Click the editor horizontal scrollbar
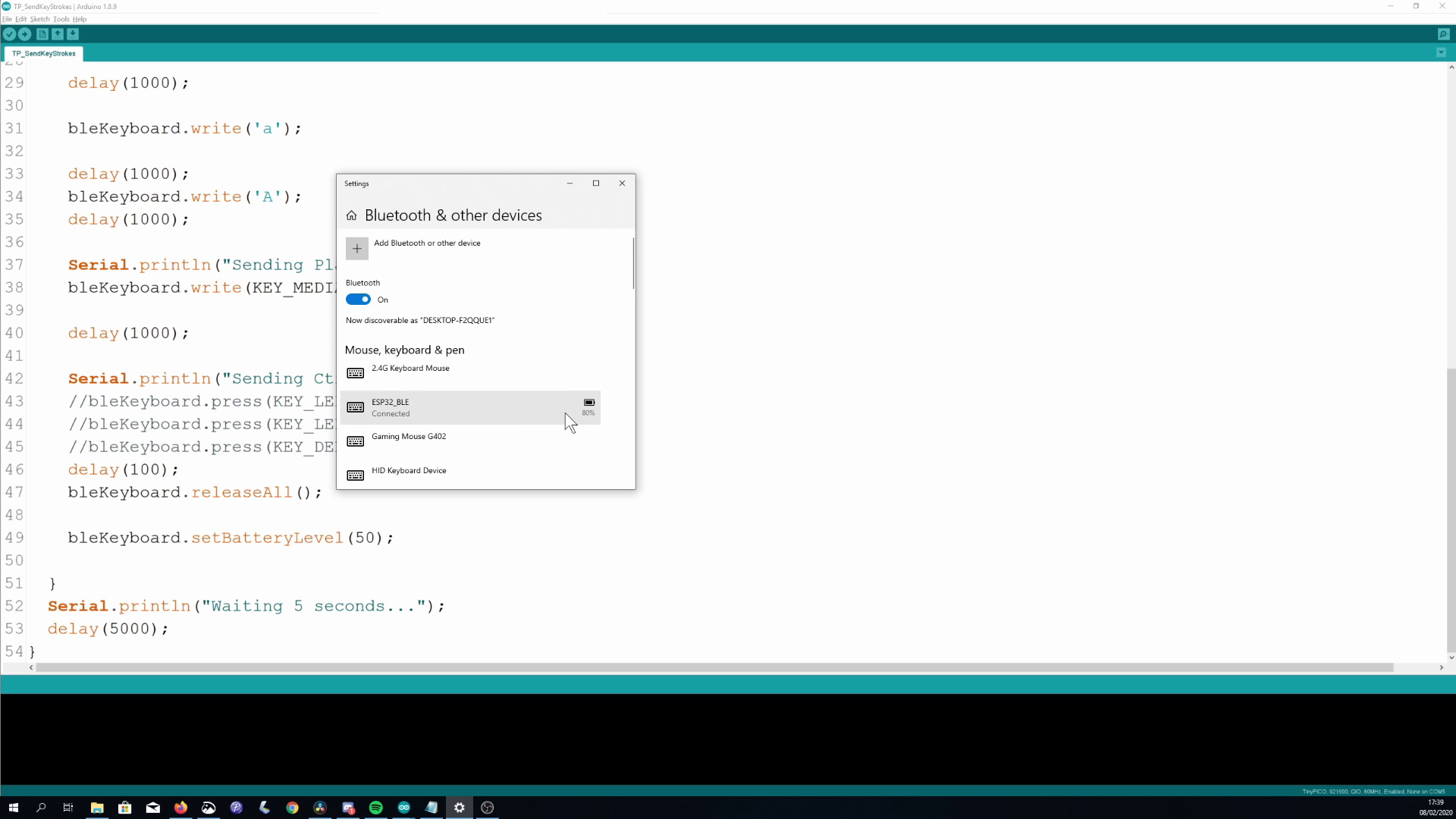Screen dimensions: 1456x819 [713, 667]
